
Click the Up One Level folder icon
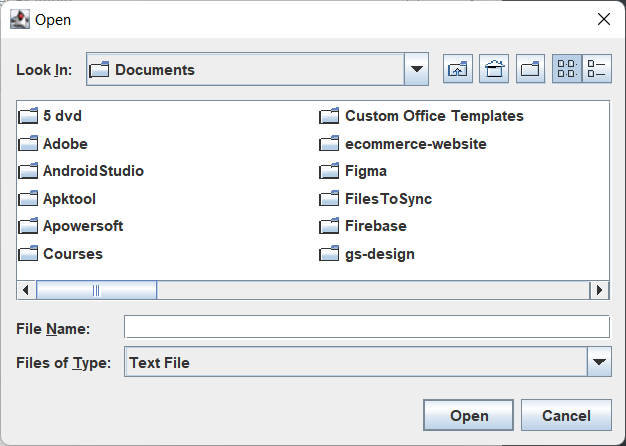coord(458,69)
